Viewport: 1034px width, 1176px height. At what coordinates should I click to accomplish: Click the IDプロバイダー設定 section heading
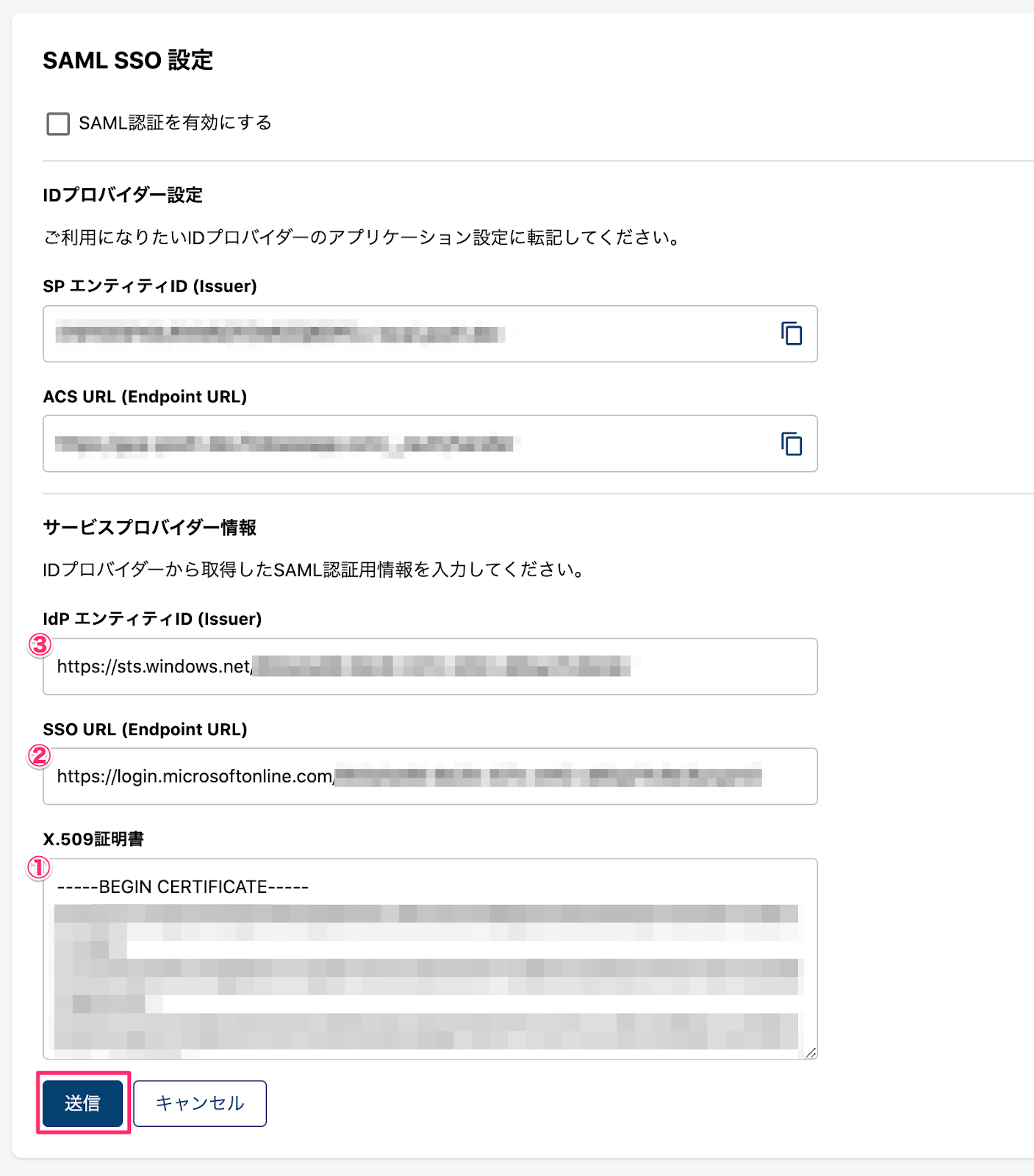click(x=123, y=195)
